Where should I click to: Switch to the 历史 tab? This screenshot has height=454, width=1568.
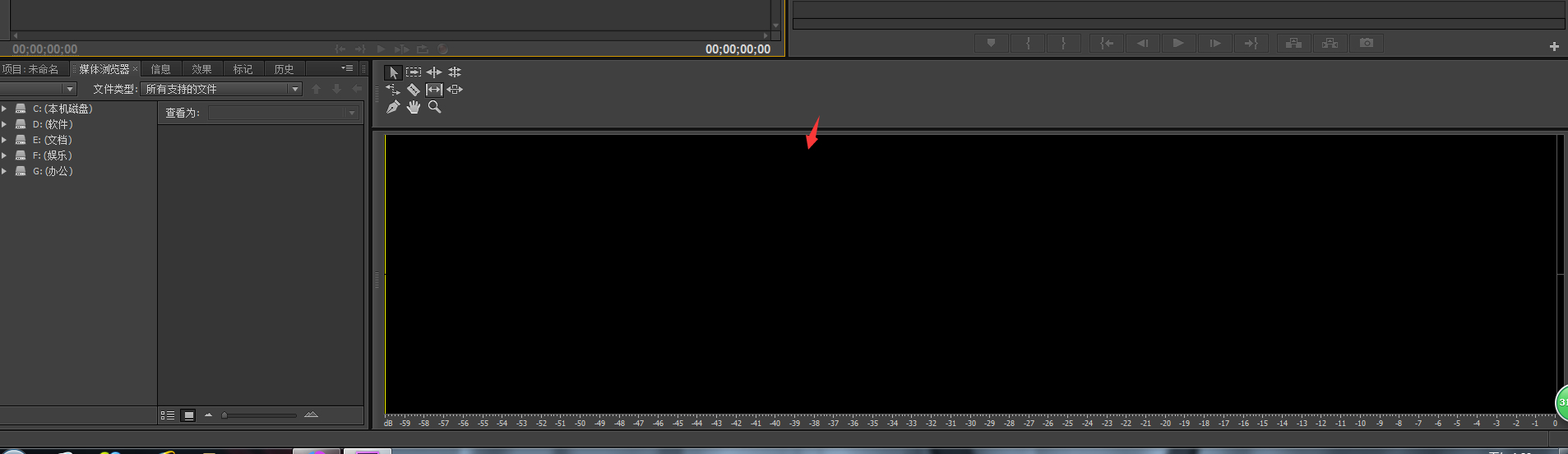(x=284, y=69)
